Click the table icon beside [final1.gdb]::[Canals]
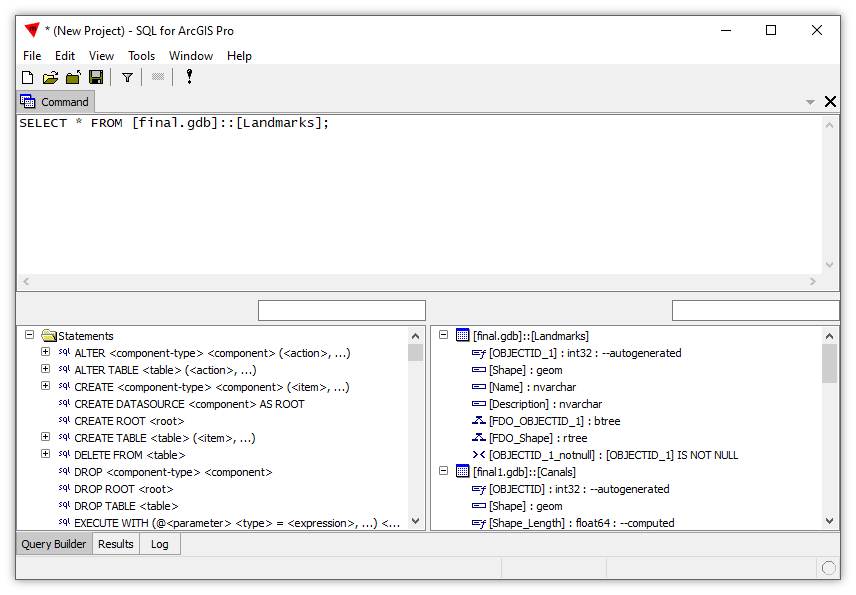856x595 pixels. (x=462, y=471)
